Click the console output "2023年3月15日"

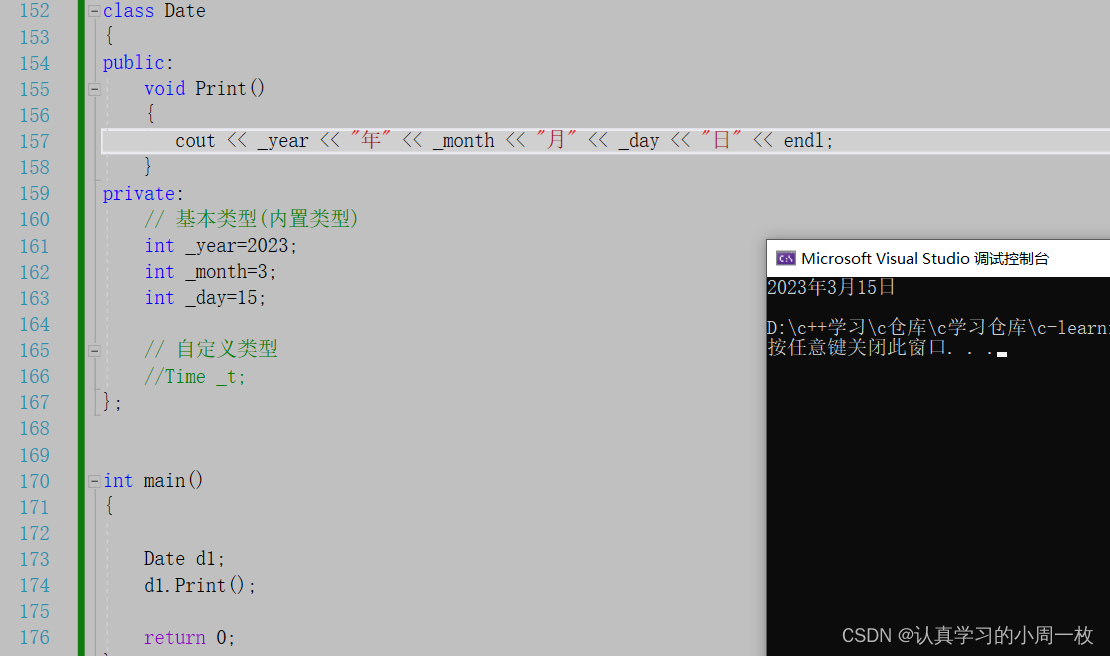[831, 287]
